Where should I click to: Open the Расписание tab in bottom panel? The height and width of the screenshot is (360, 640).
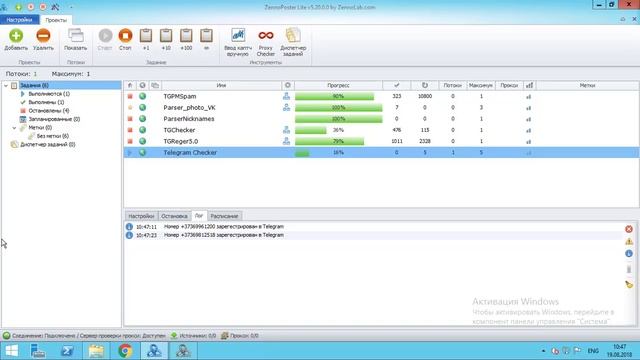(x=224, y=216)
